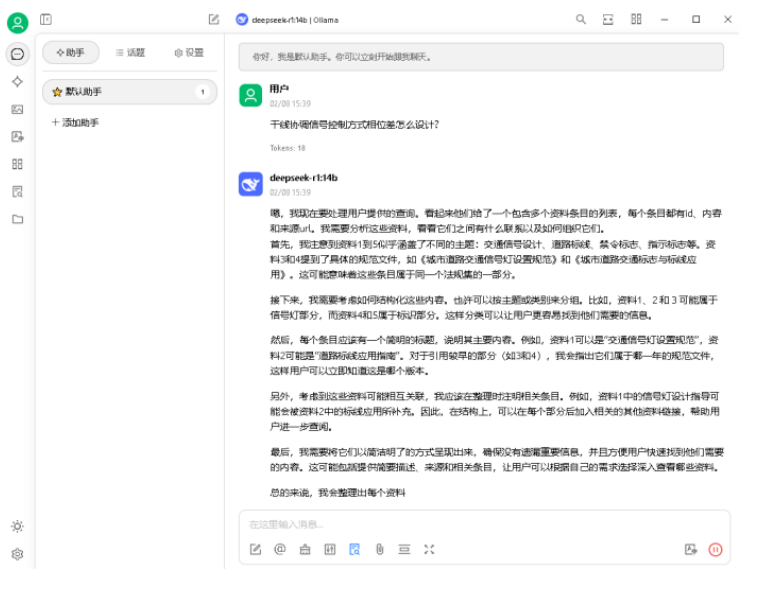Toggle the narrow-mode width icon in top bar

pos(608,20)
